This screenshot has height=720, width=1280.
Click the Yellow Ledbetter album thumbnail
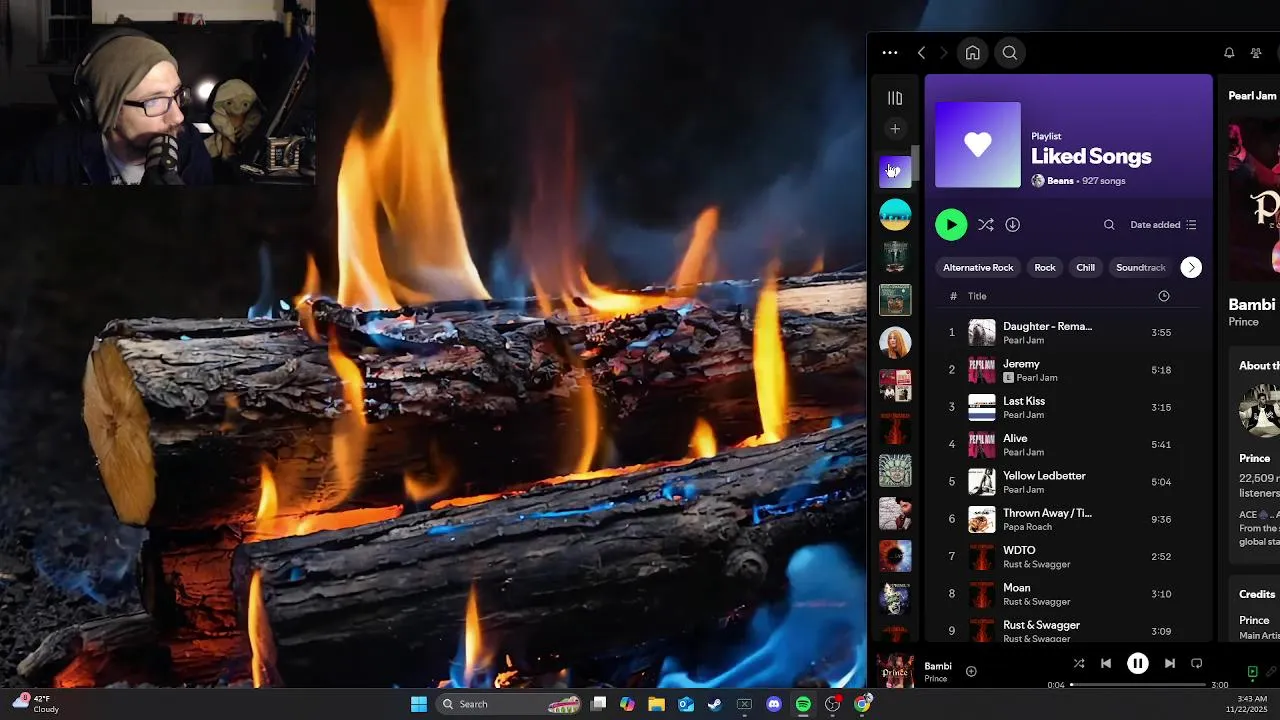coord(982,482)
